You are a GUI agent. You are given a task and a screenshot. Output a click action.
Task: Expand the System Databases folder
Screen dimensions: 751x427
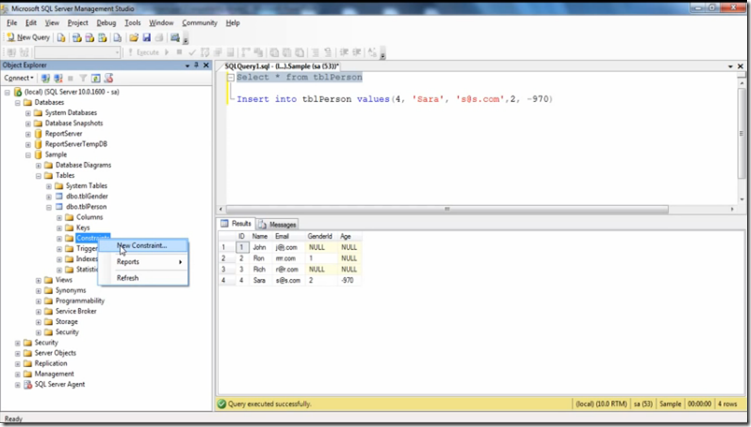point(28,113)
